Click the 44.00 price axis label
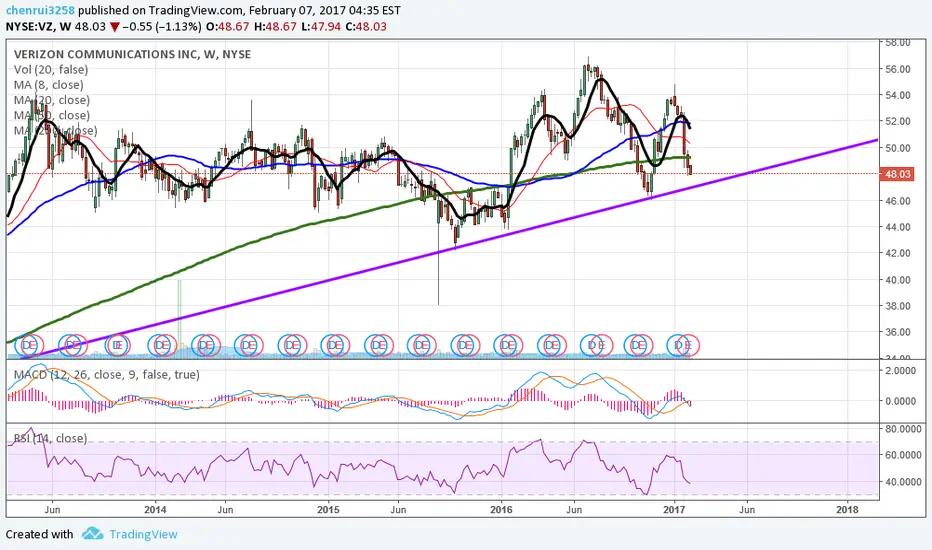 pyautogui.click(x=898, y=227)
